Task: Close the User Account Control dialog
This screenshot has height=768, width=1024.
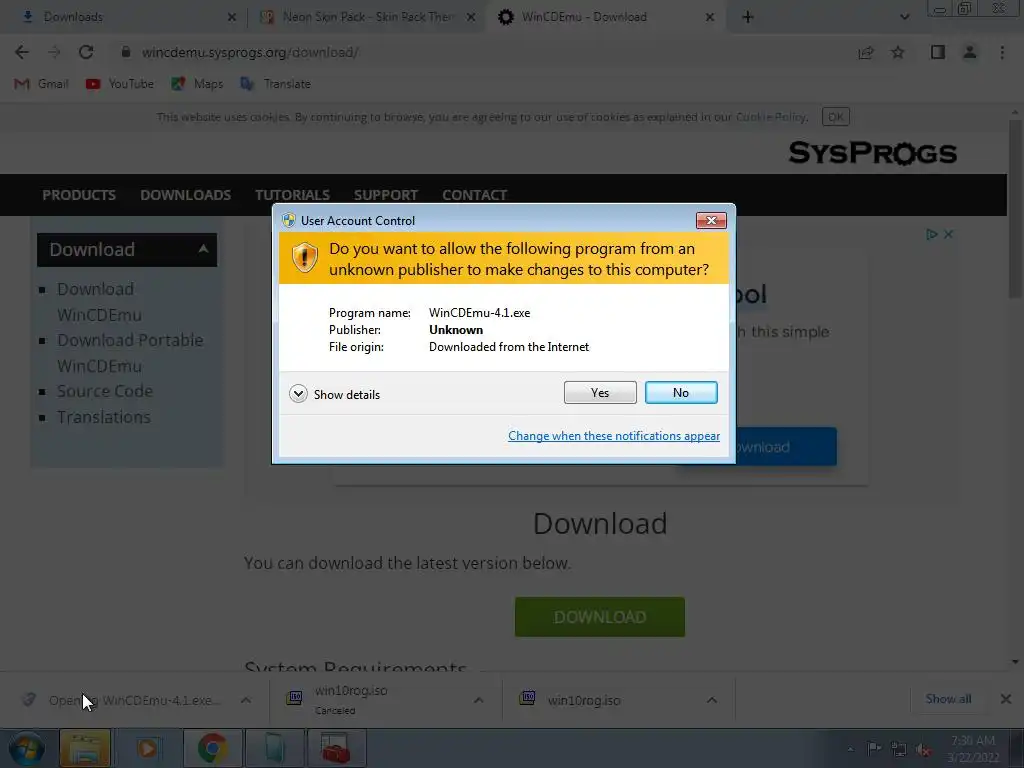Action: click(x=711, y=221)
